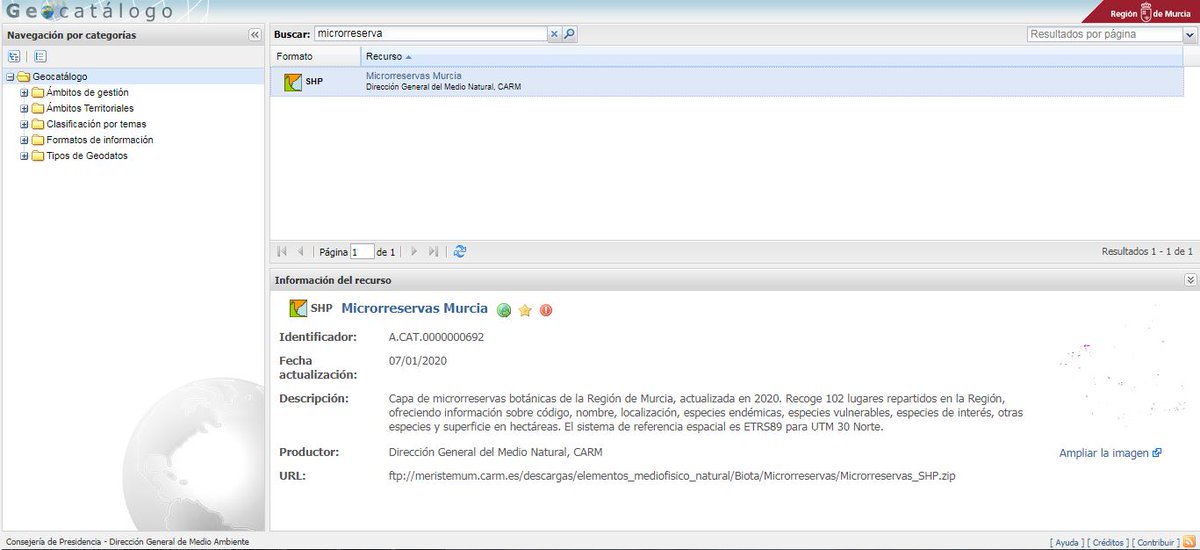Image resolution: width=1200 pixels, height=550 pixels.
Task: Click identifier value A.CAT.0000000692
Action: click(436, 337)
